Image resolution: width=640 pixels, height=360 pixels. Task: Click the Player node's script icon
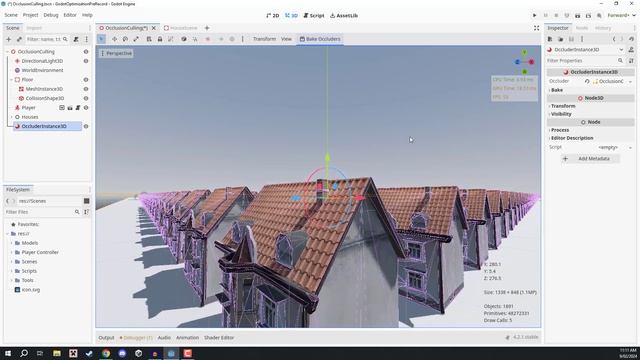78,108
